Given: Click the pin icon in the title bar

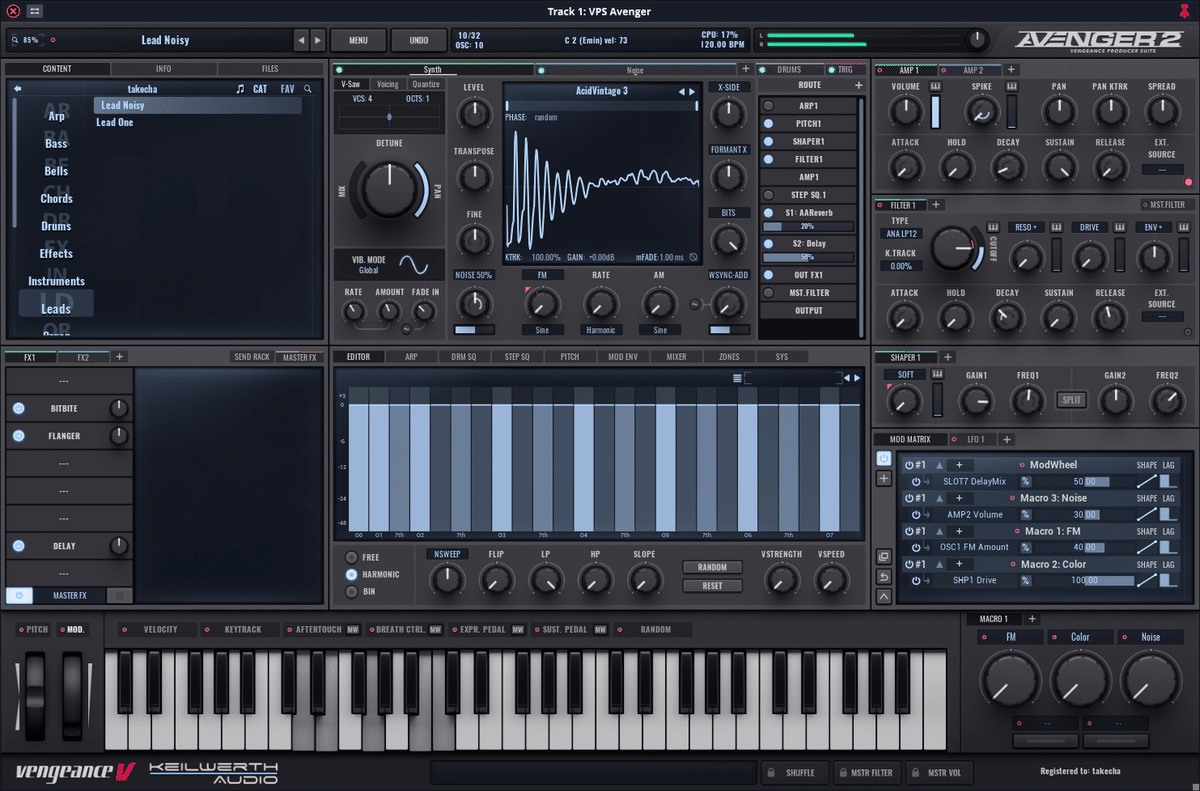Looking at the screenshot, I should pos(1186,11).
